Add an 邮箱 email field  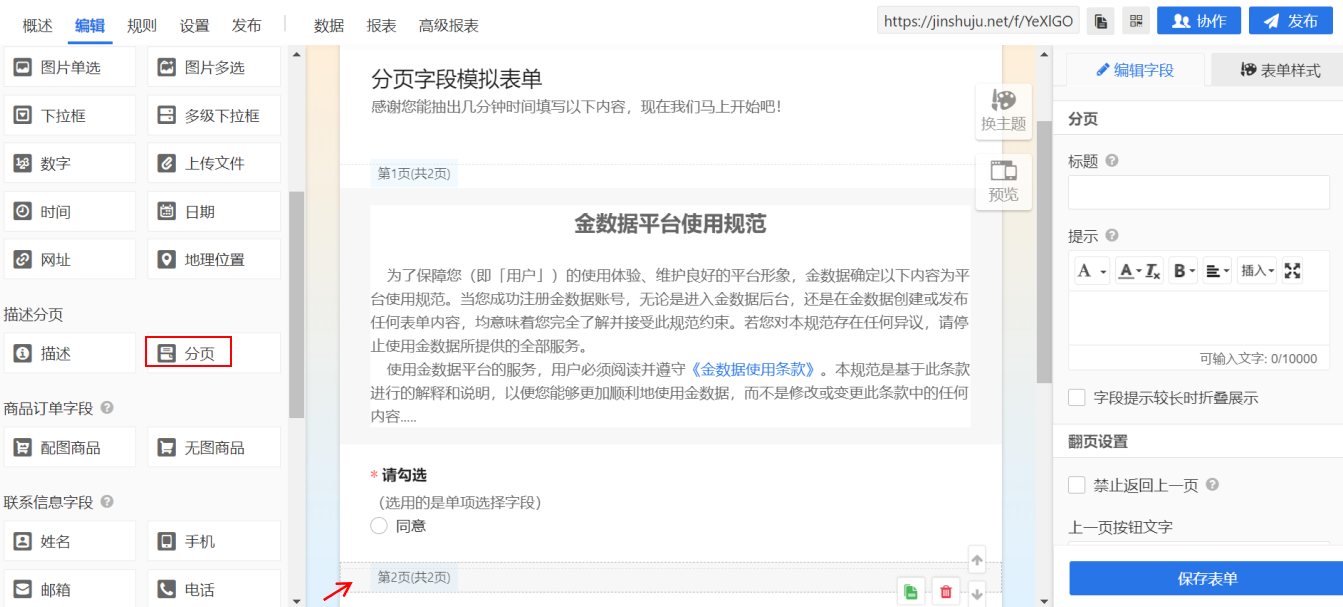tap(70, 588)
